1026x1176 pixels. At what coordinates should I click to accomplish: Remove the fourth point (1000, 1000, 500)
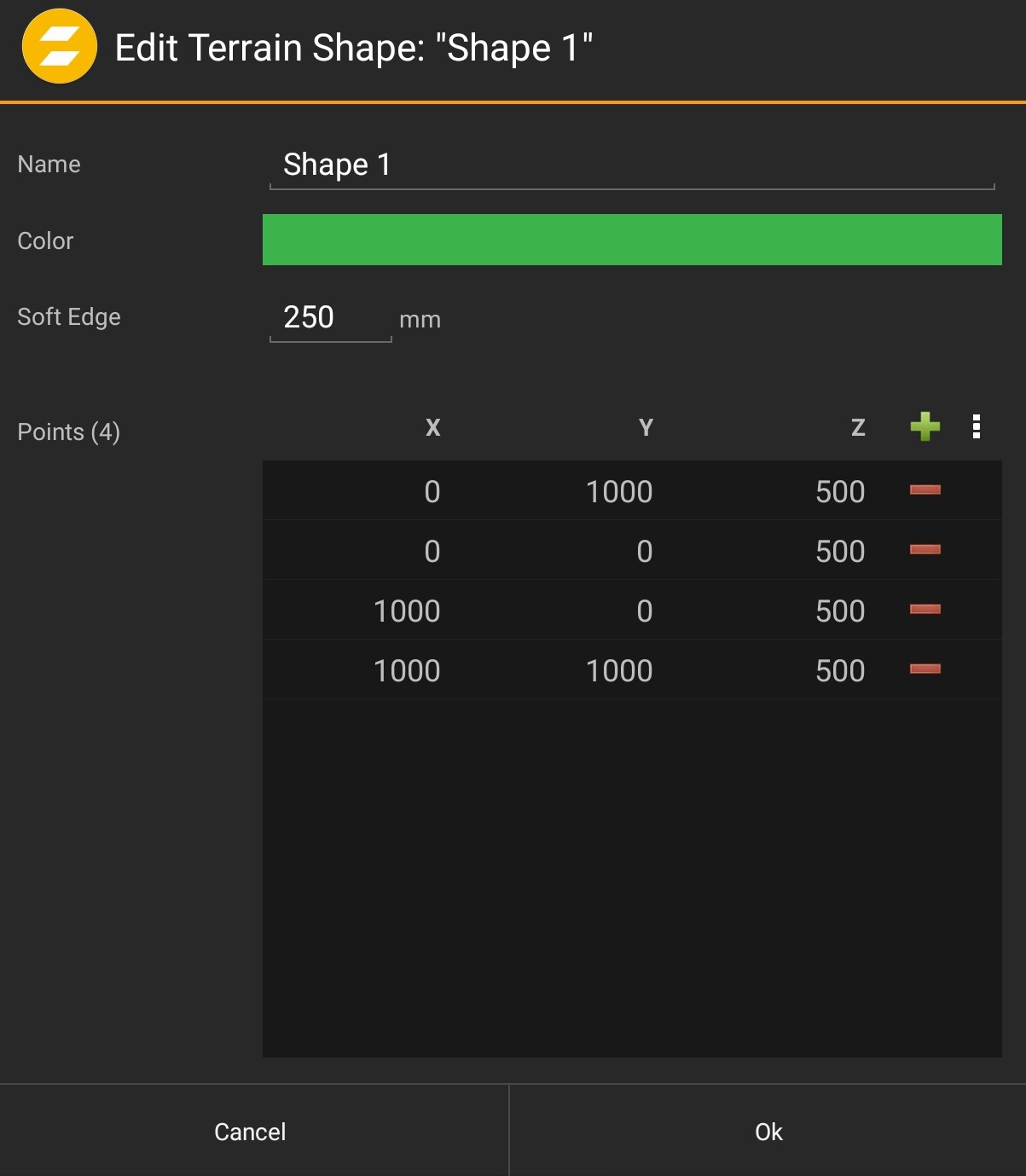point(925,669)
